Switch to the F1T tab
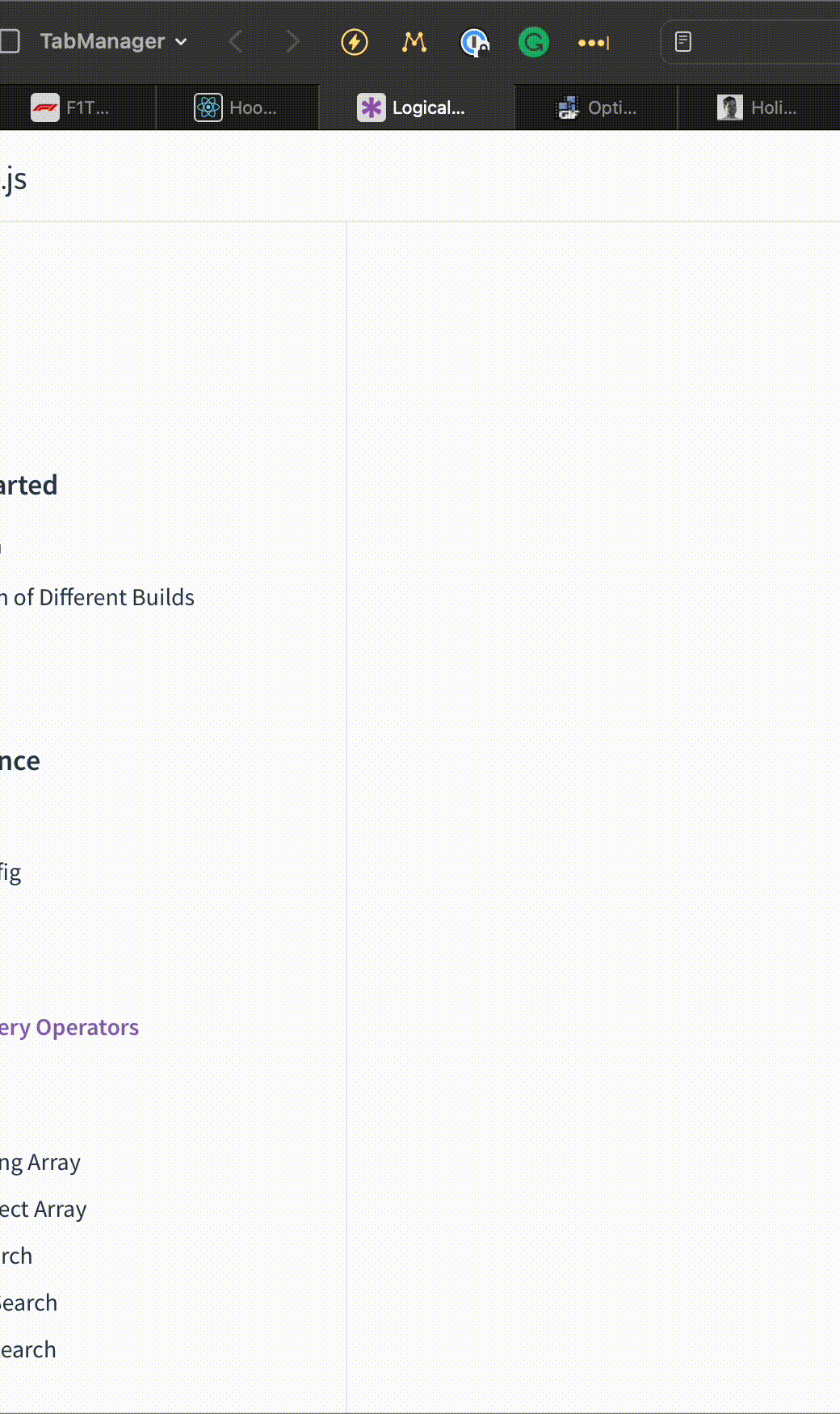Viewport: 840px width, 1414px height. pyautogui.click(x=78, y=107)
